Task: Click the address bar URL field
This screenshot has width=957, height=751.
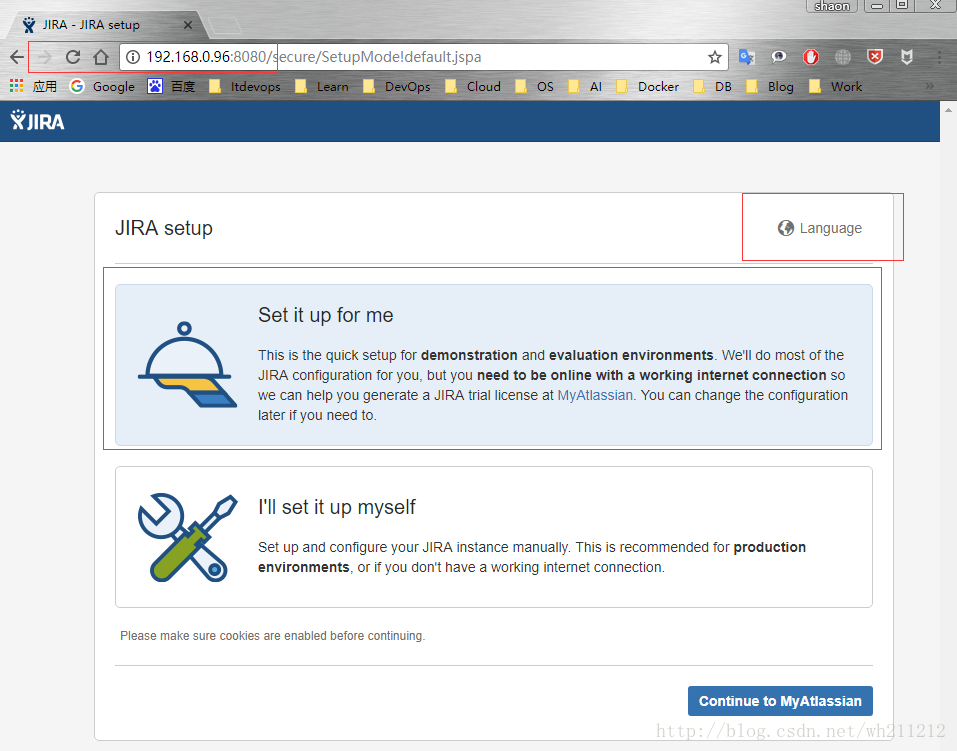Action: pos(424,57)
